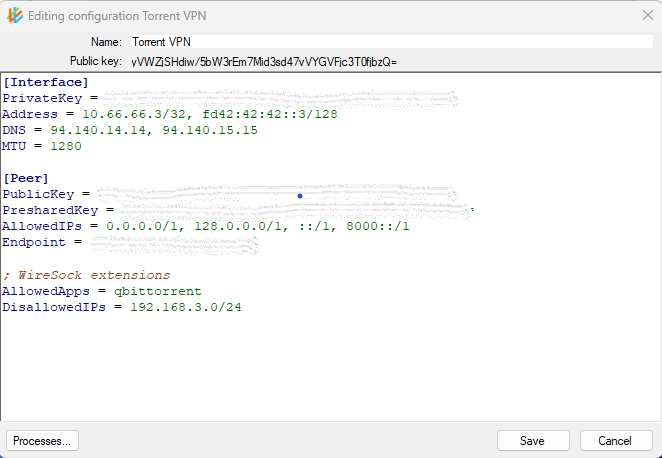Viewport: 662px width, 458px height.
Task: Click the AllowedIPs value 0.0.0.0/1
Action: click(142, 227)
